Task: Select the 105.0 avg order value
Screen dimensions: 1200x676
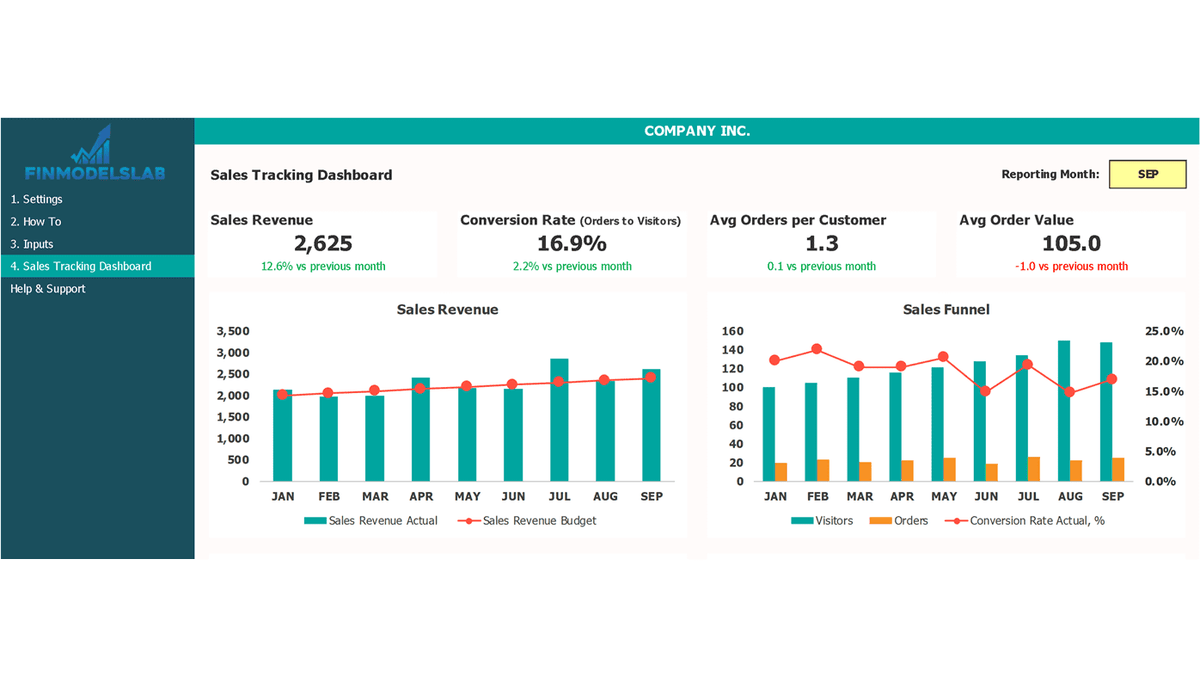Action: pos(1071,243)
